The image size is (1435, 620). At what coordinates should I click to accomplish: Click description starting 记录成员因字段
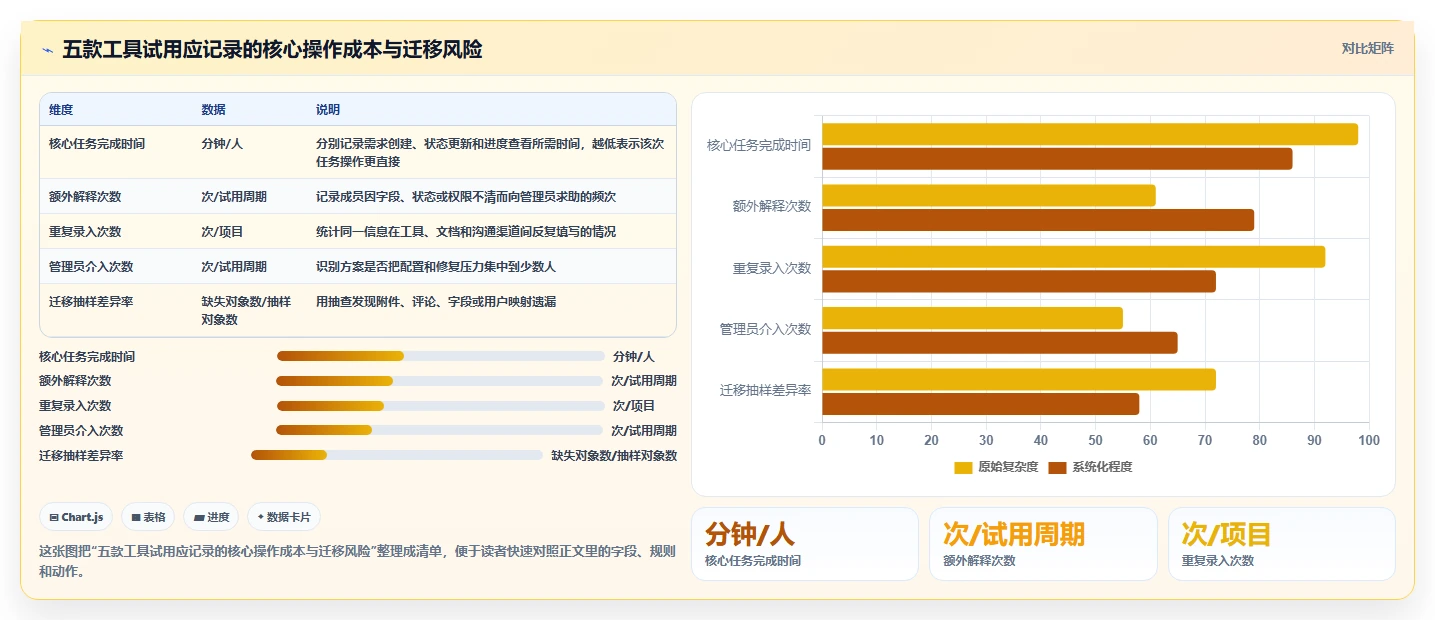click(466, 196)
